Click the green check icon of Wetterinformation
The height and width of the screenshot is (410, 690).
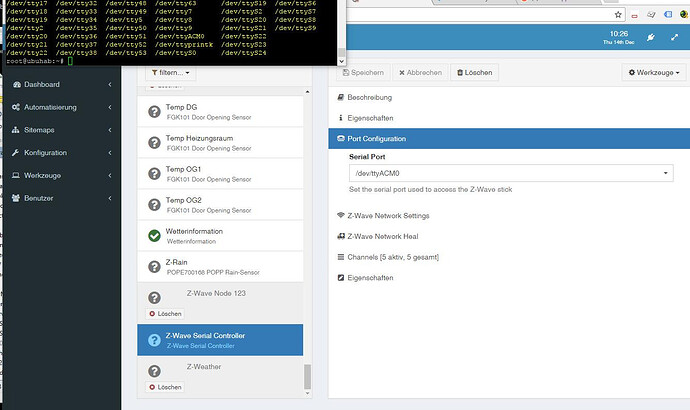tap(154, 236)
